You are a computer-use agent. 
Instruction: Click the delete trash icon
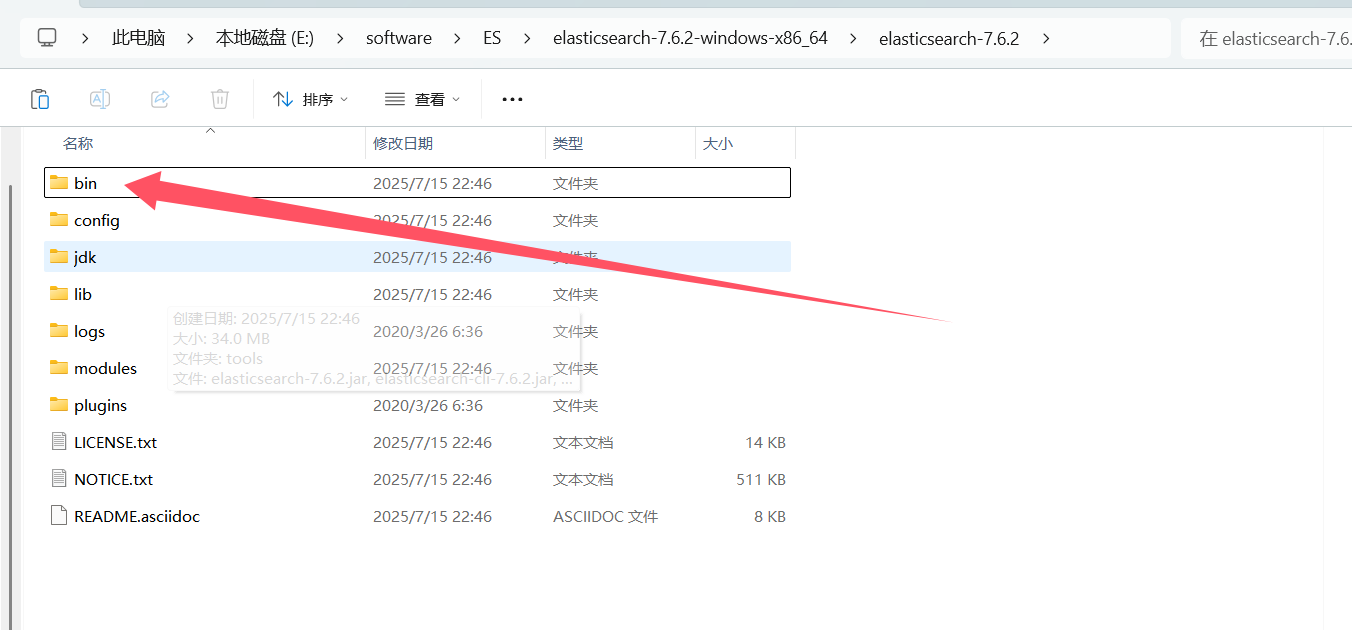tap(220, 99)
